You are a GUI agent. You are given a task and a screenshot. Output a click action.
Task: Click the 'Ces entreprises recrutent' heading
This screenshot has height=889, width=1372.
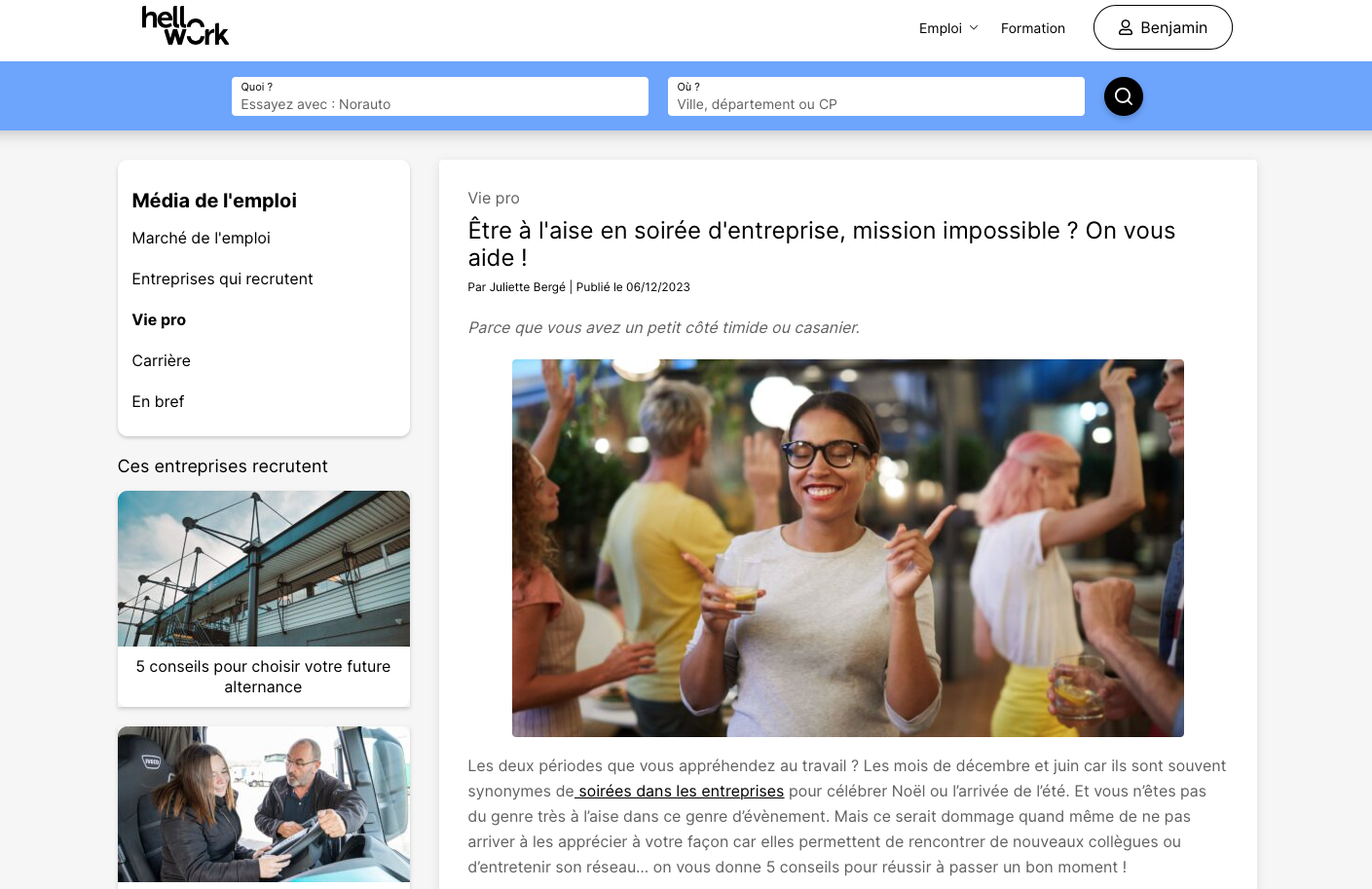222,466
